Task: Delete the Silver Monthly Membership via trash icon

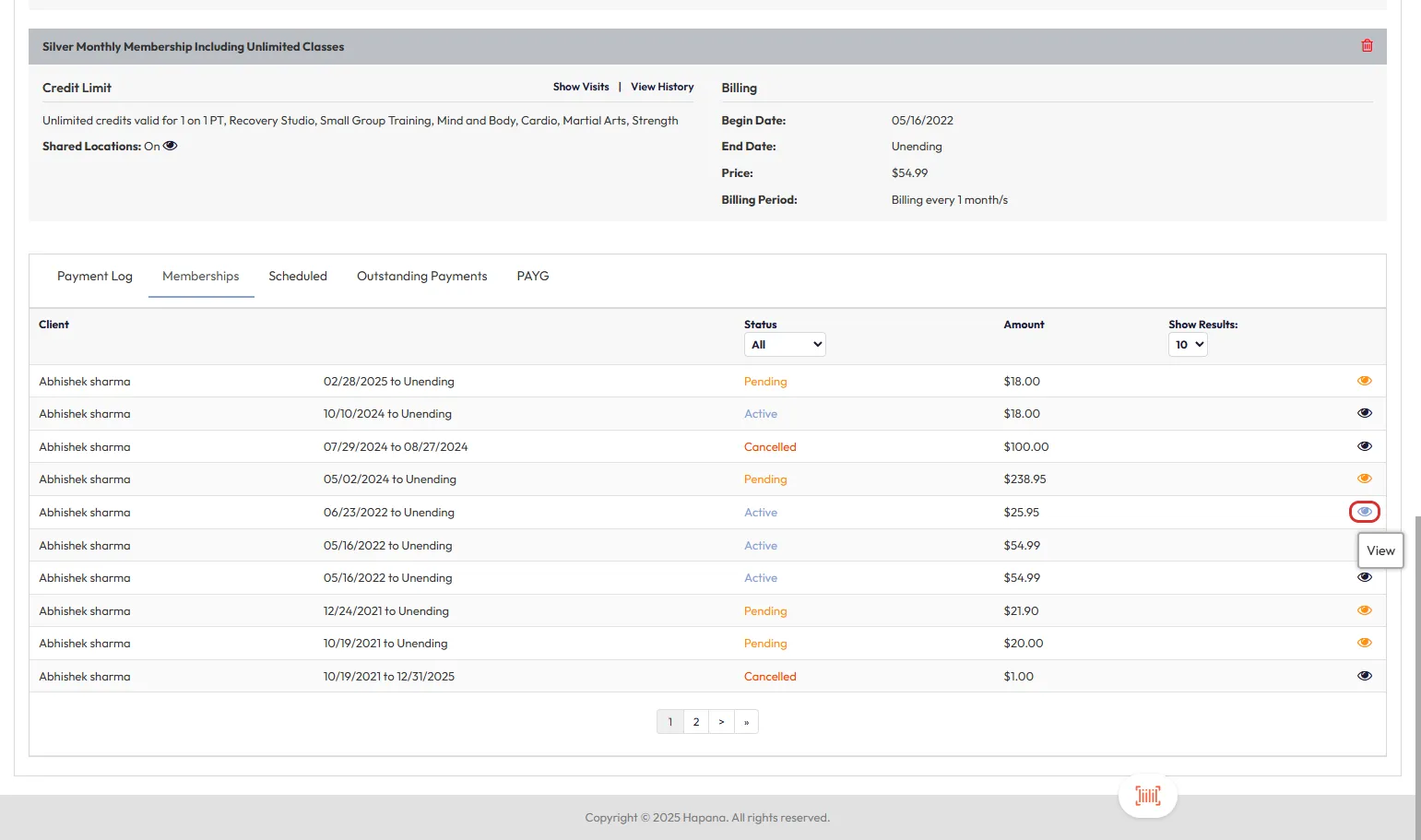Action: [x=1367, y=46]
